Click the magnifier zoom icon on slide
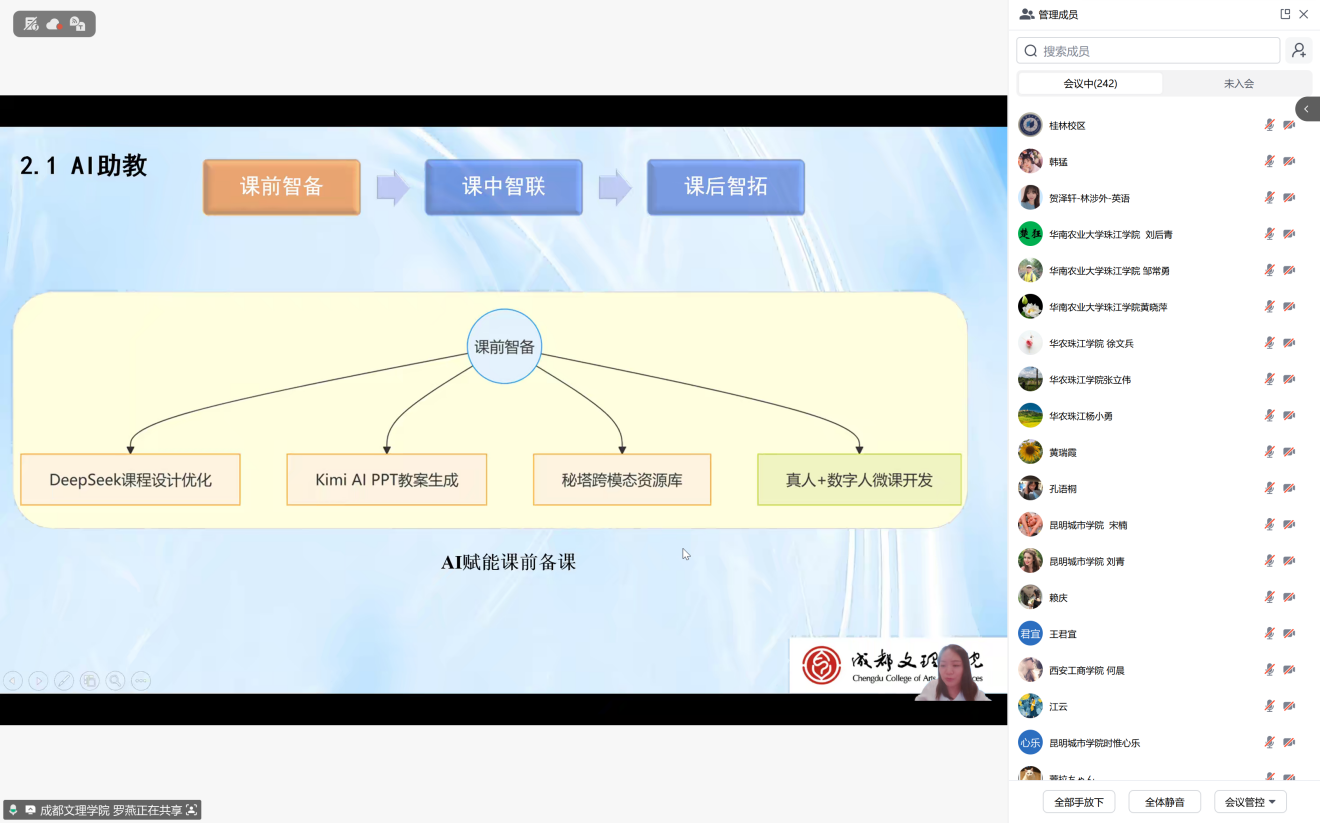The width and height of the screenshot is (1320, 823). pyautogui.click(x=116, y=681)
